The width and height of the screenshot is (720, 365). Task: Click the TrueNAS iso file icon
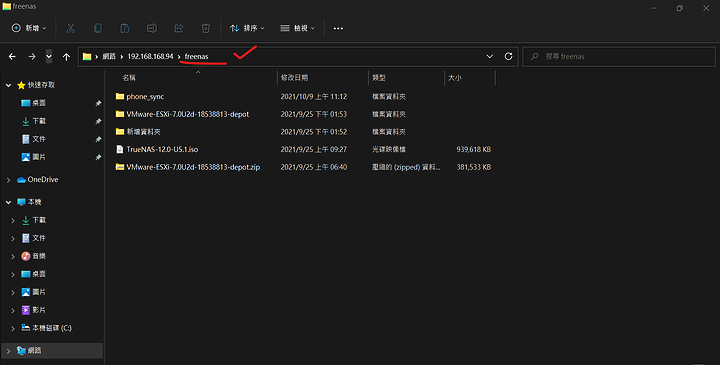(120, 149)
